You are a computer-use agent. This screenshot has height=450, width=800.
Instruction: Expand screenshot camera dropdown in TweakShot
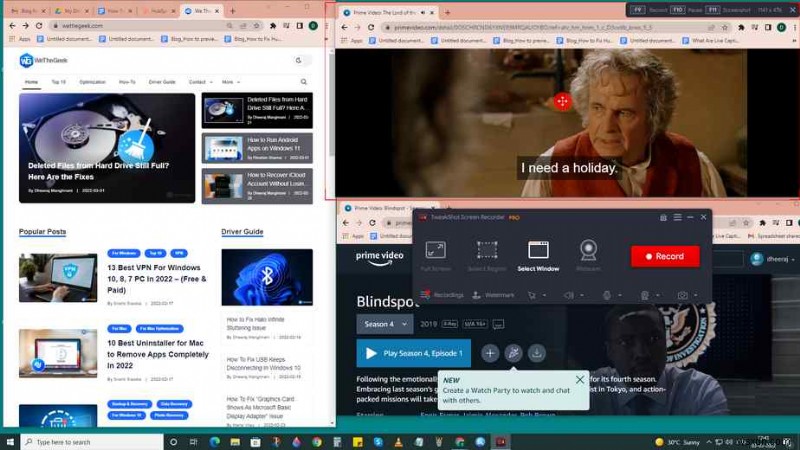point(695,295)
